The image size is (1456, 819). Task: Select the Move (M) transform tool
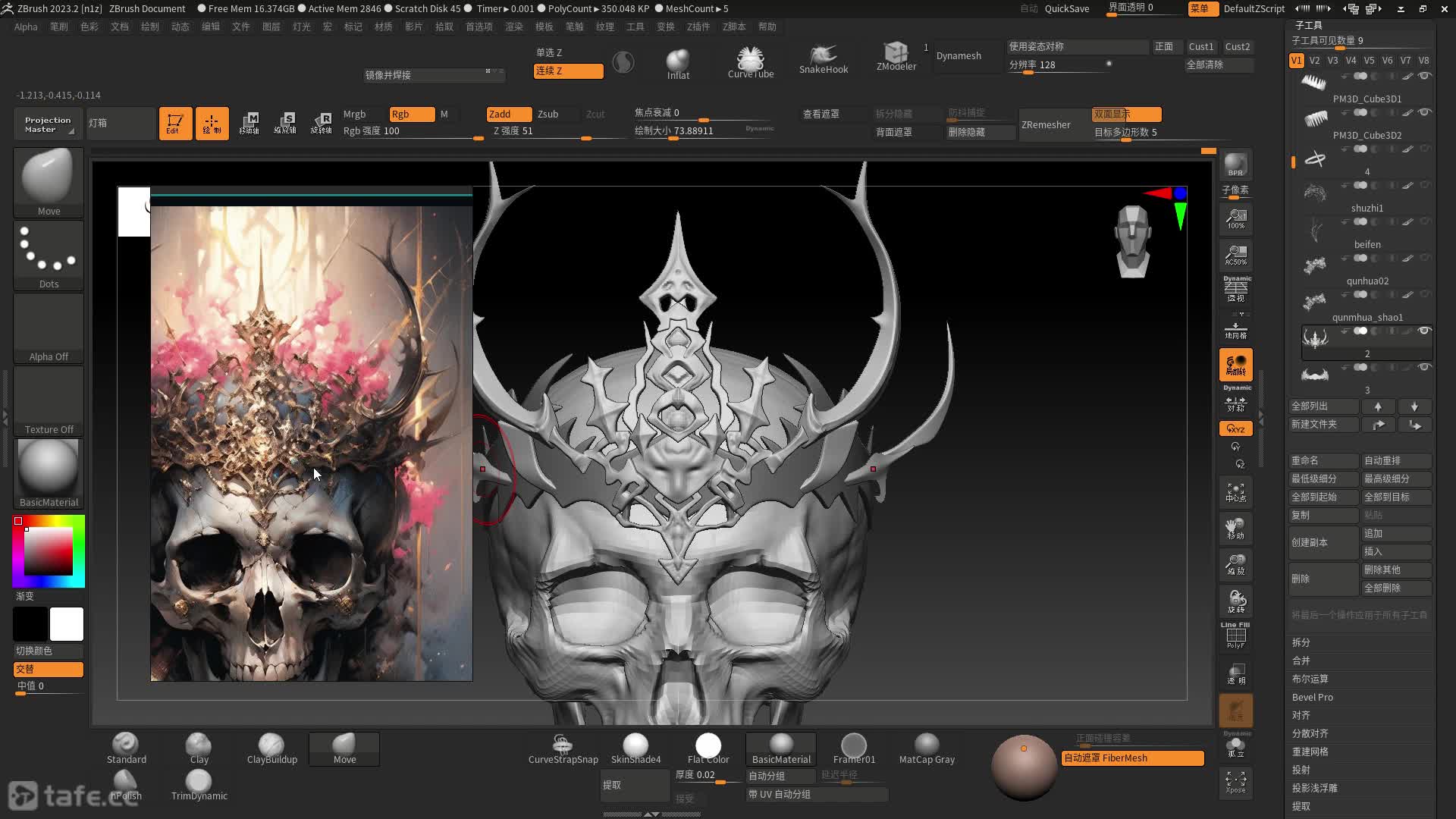[x=249, y=123]
